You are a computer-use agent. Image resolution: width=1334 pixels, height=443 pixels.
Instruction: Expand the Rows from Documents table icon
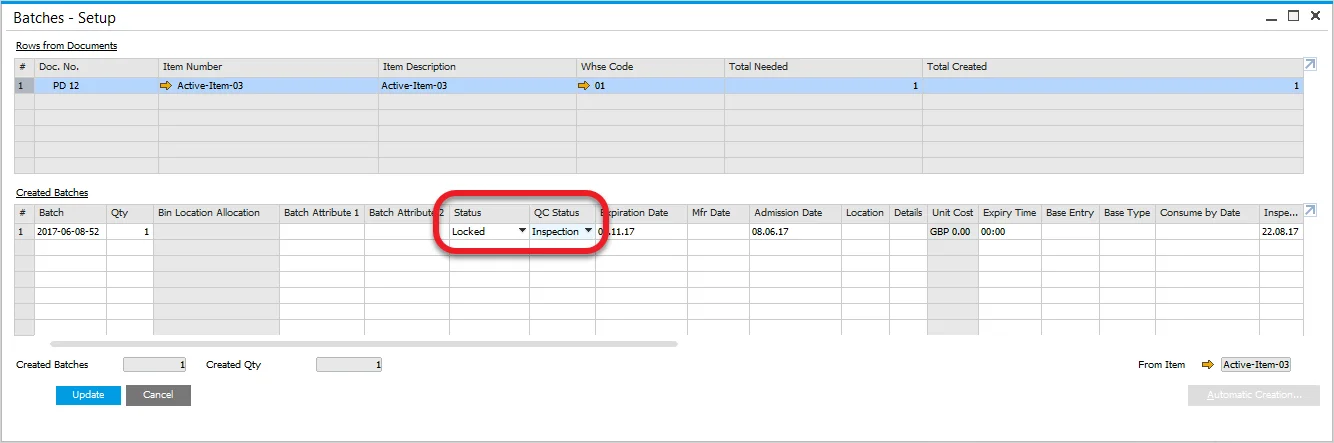[1310, 65]
